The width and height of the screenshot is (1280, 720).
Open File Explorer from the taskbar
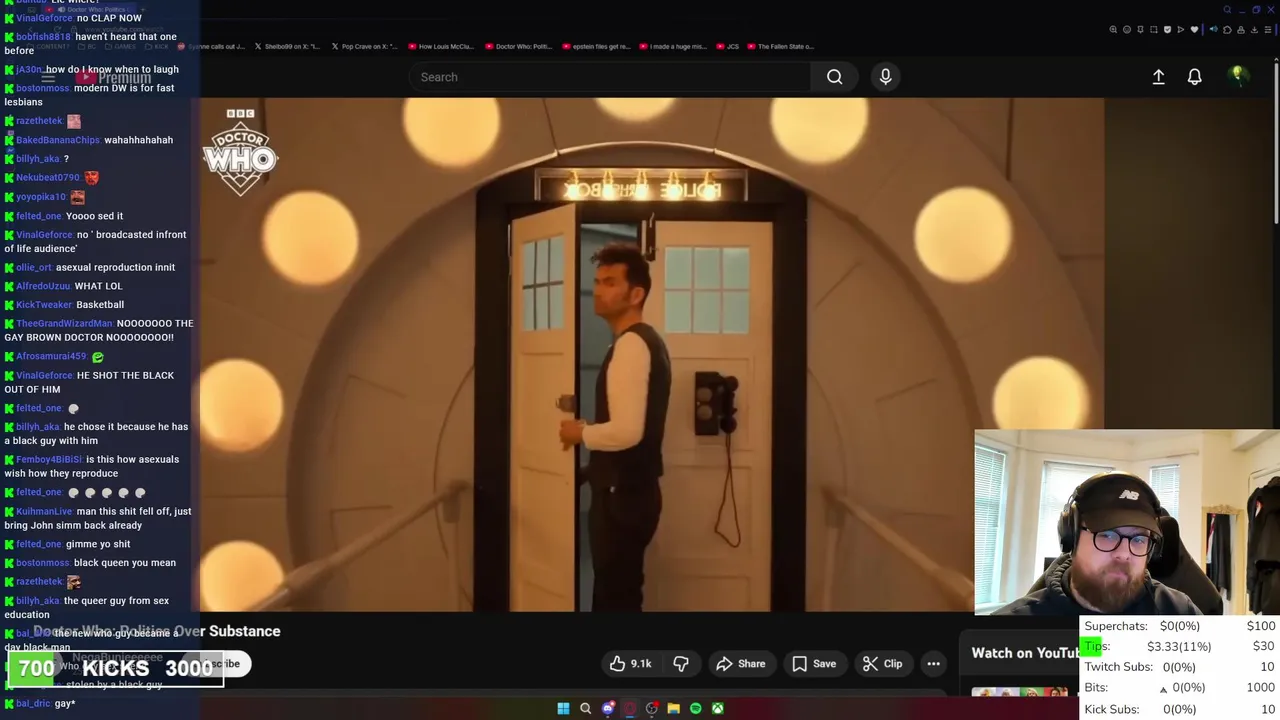673,708
